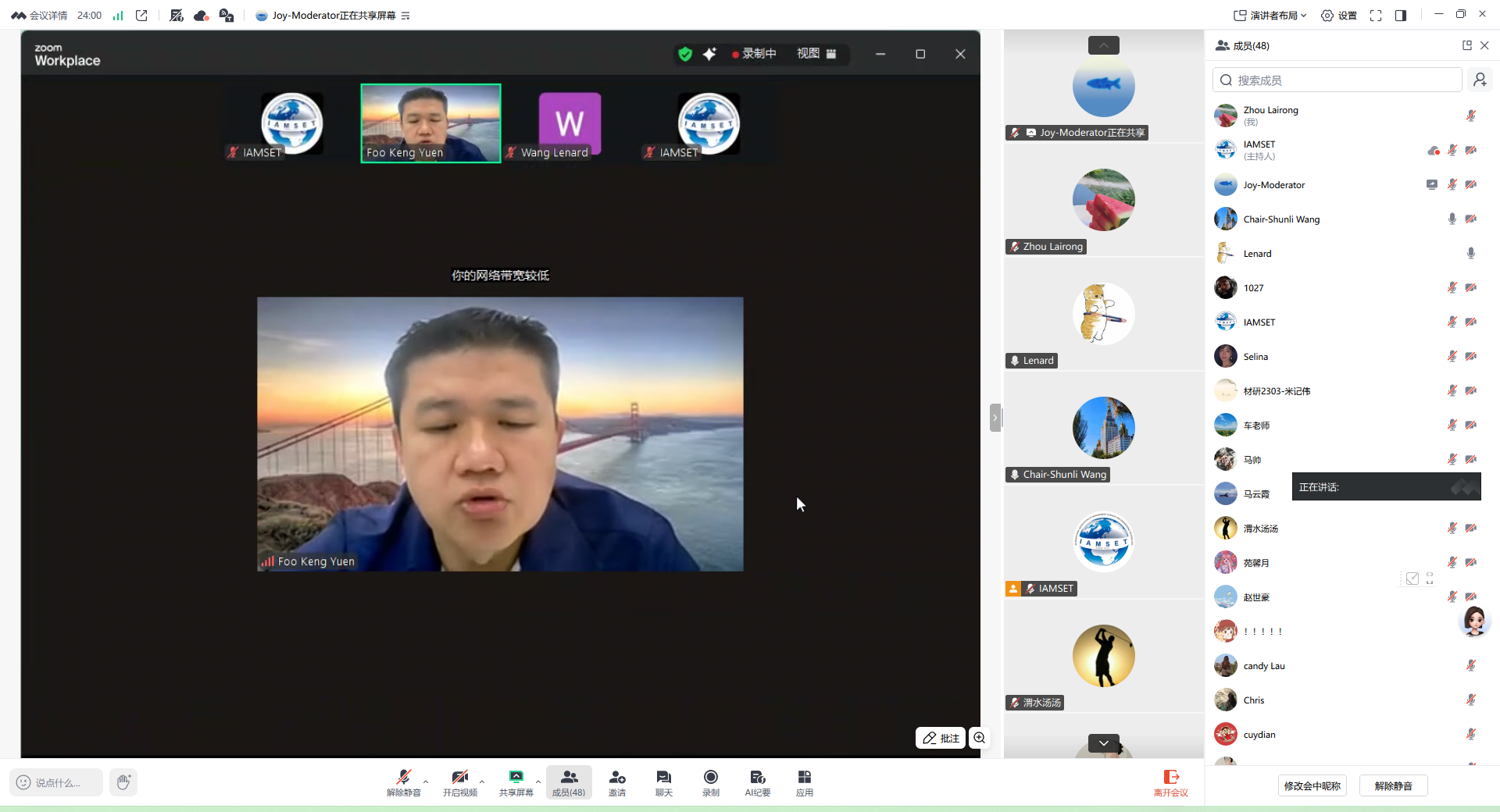Open the Members (48) panel tab
Viewport: 1500px width, 812px height.
[569, 782]
